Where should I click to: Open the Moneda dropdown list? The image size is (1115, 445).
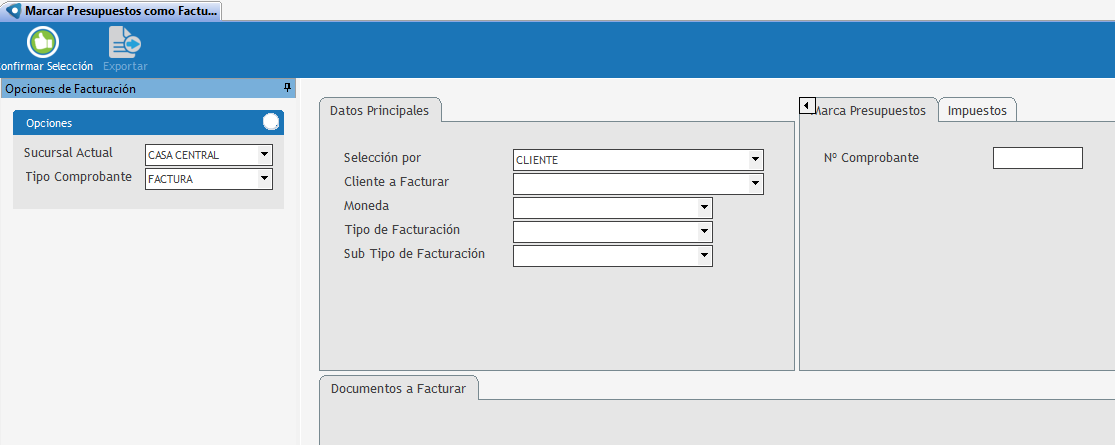[x=705, y=208]
